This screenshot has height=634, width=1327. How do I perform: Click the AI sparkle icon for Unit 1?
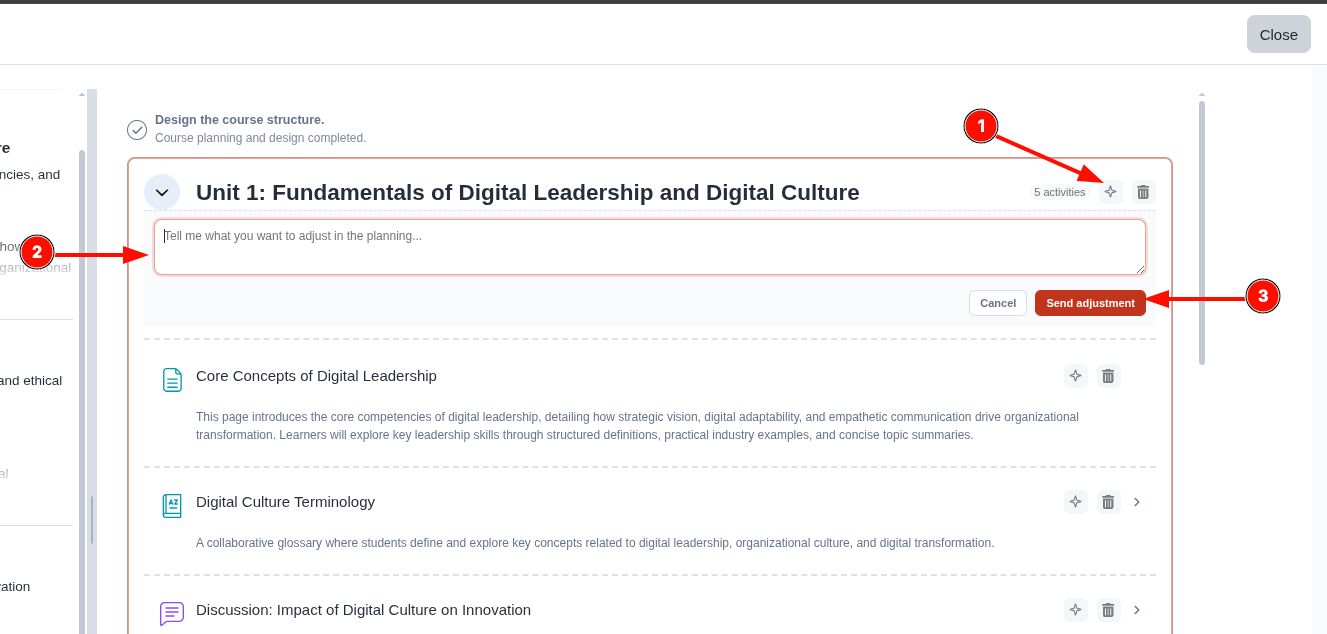point(1110,192)
